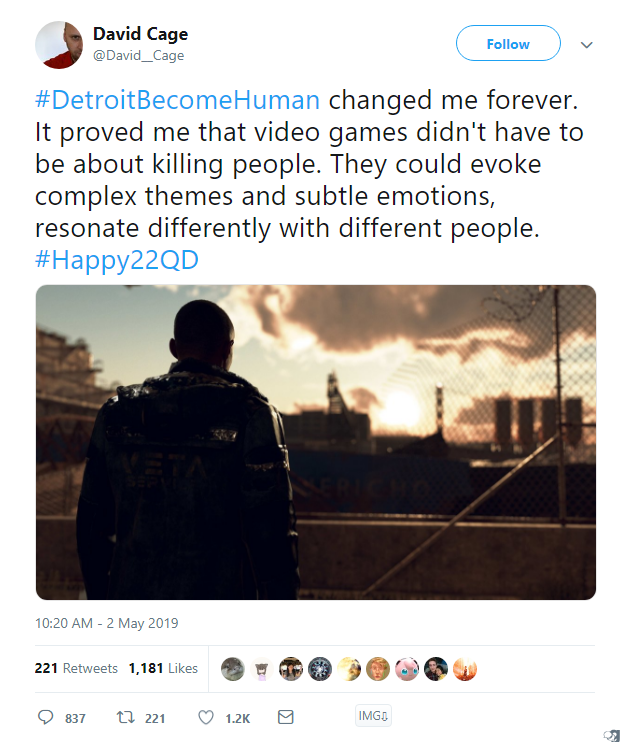
Task: Like the tweet with the heart icon
Action: tap(206, 717)
